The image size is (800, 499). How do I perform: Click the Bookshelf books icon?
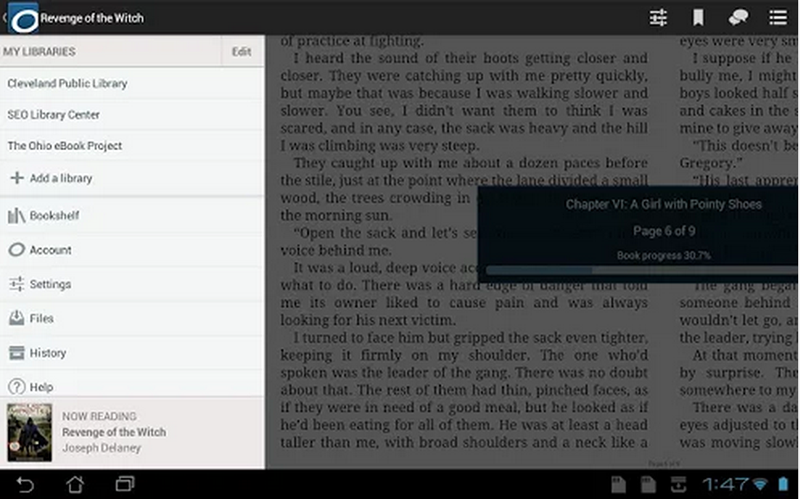(x=16, y=215)
